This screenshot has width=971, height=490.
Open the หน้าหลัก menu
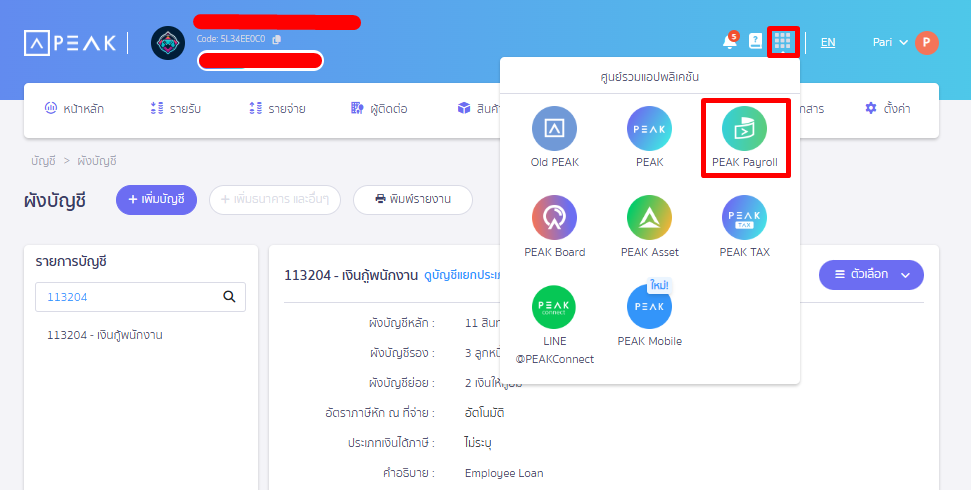pos(74,108)
